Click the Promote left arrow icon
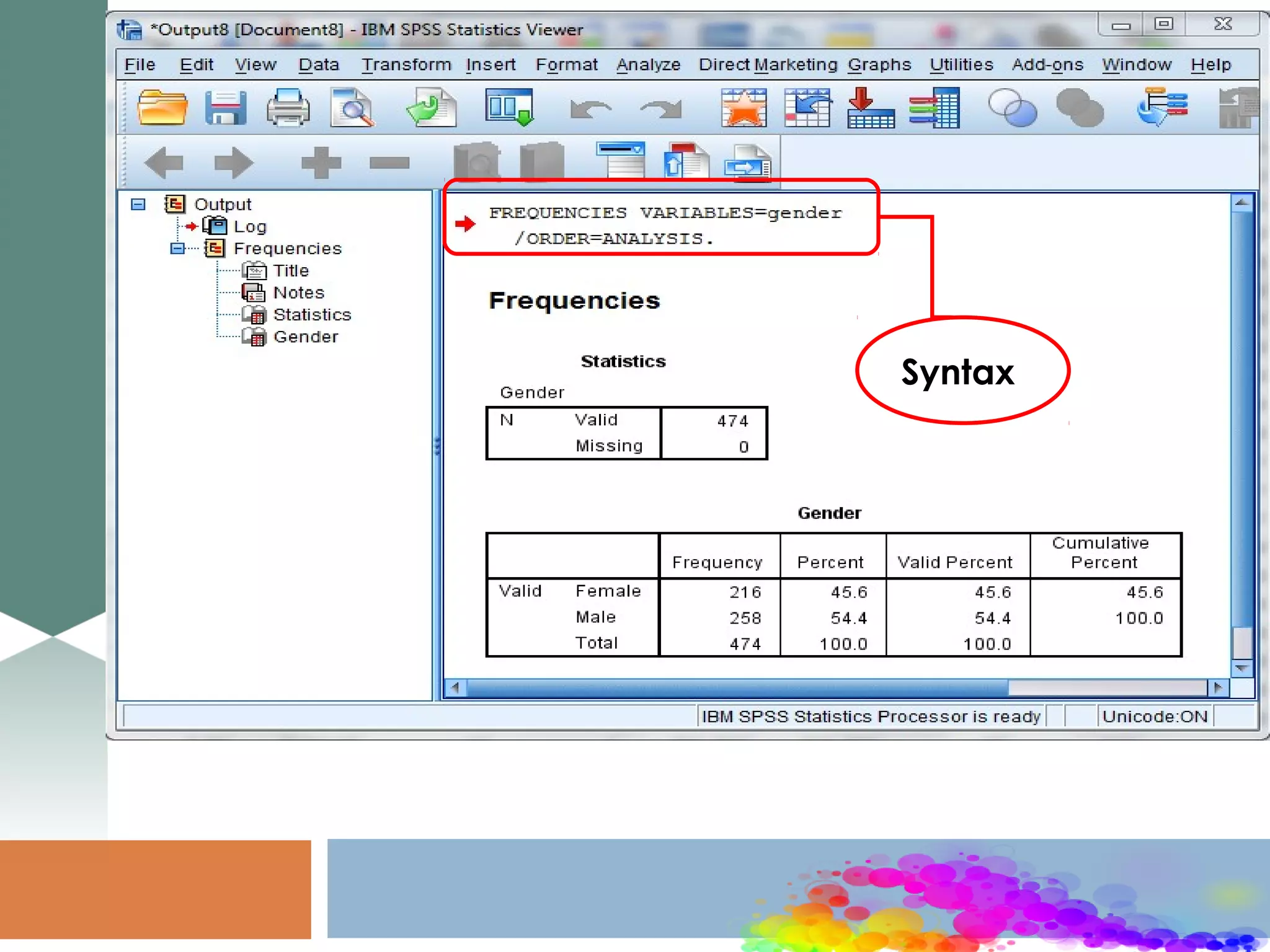This screenshot has height=952, width=1270. 164,163
